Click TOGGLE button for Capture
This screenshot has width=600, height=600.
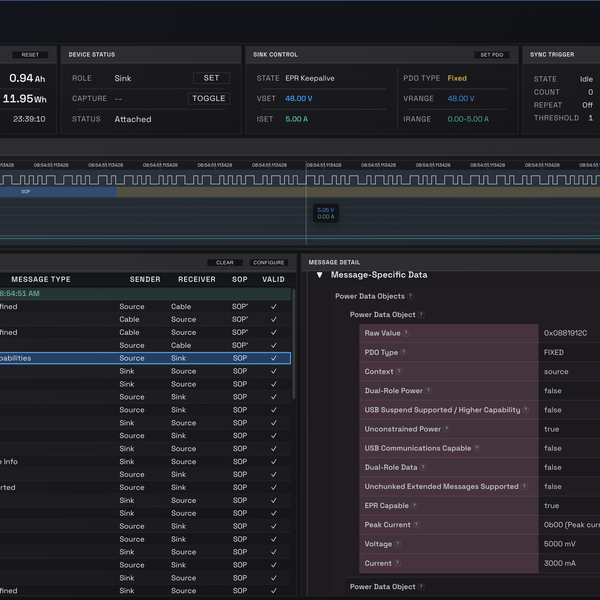point(209,98)
